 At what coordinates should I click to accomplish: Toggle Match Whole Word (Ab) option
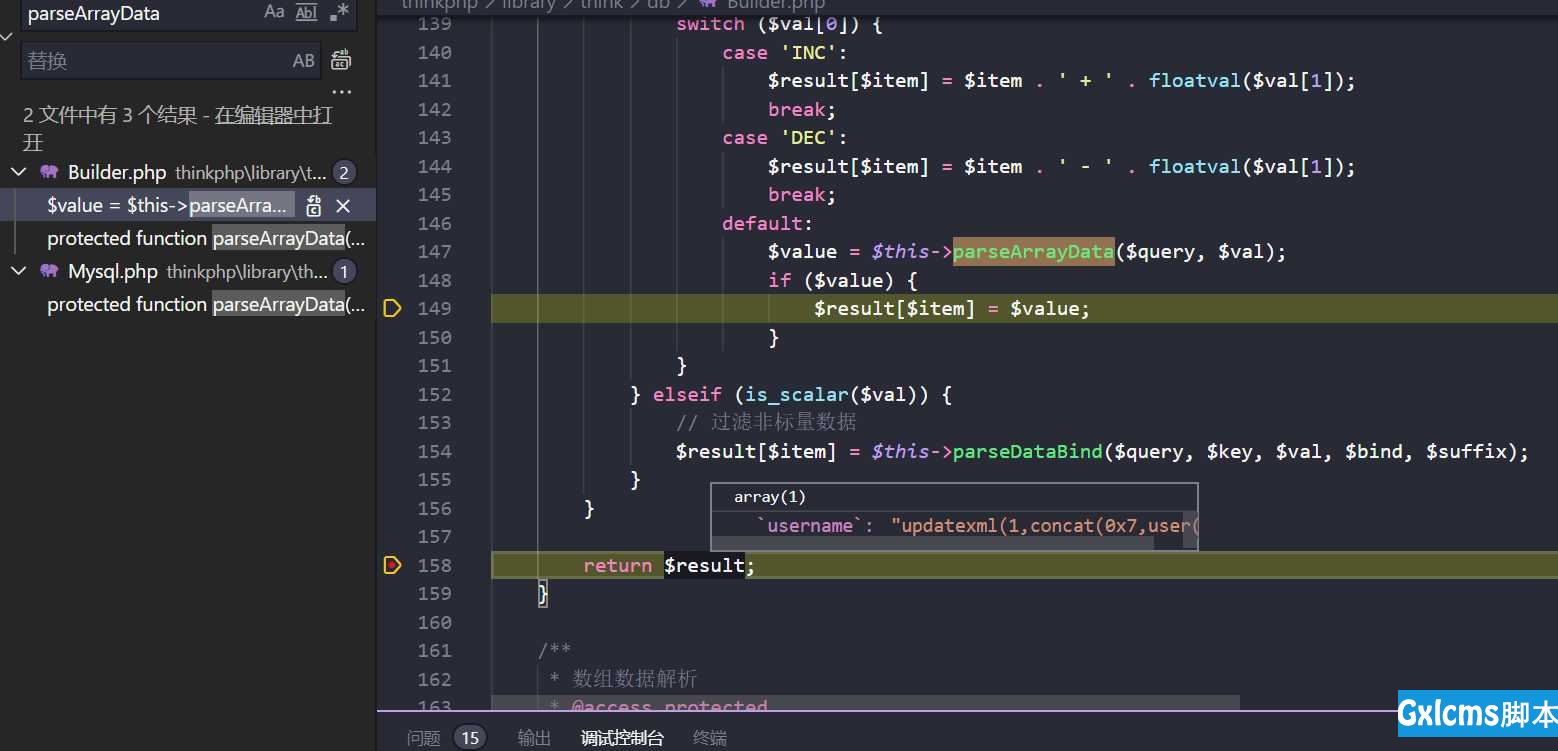tap(307, 12)
